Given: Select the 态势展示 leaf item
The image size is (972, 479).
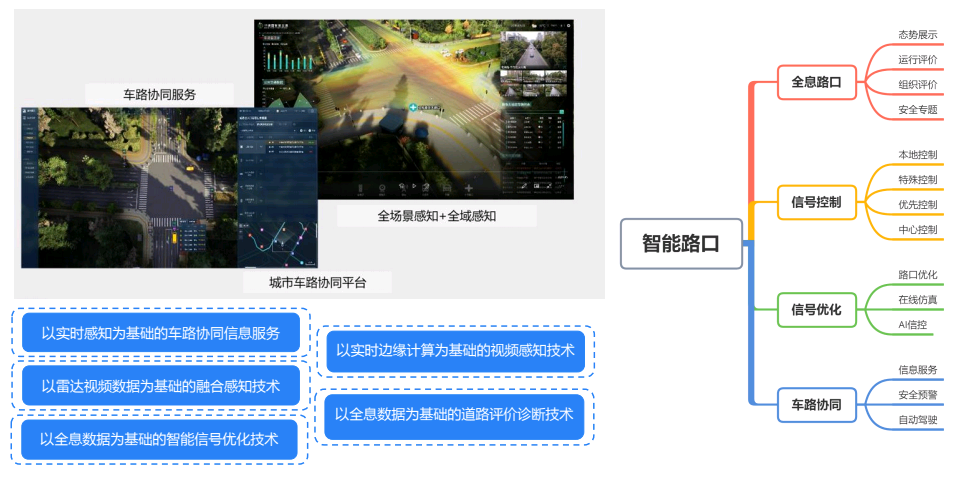Looking at the screenshot, I should click(x=917, y=35).
